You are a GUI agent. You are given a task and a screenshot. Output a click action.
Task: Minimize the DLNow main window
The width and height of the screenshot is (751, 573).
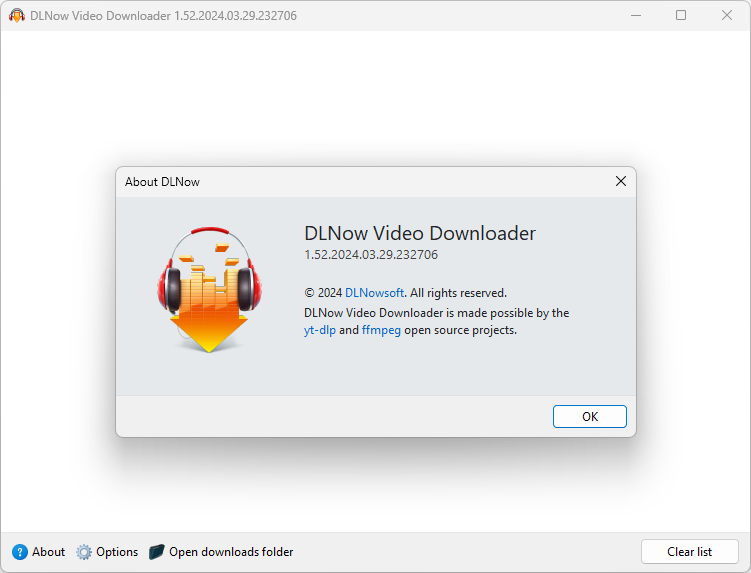coord(636,15)
